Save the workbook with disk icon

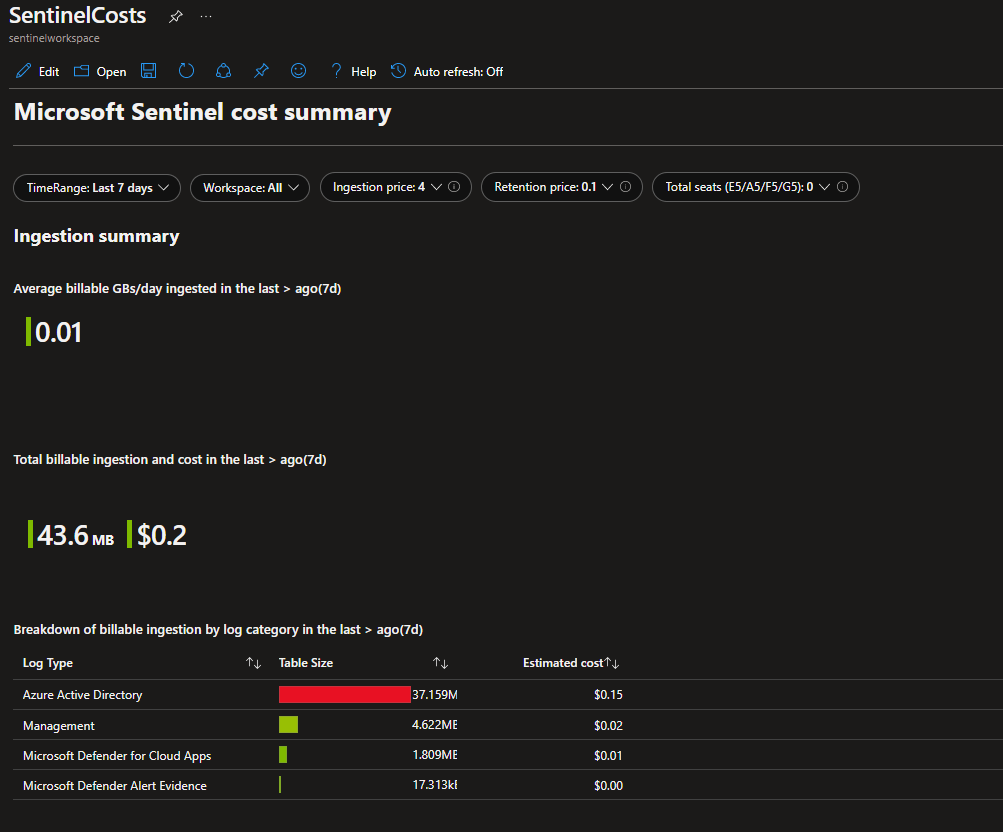point(148,71)
